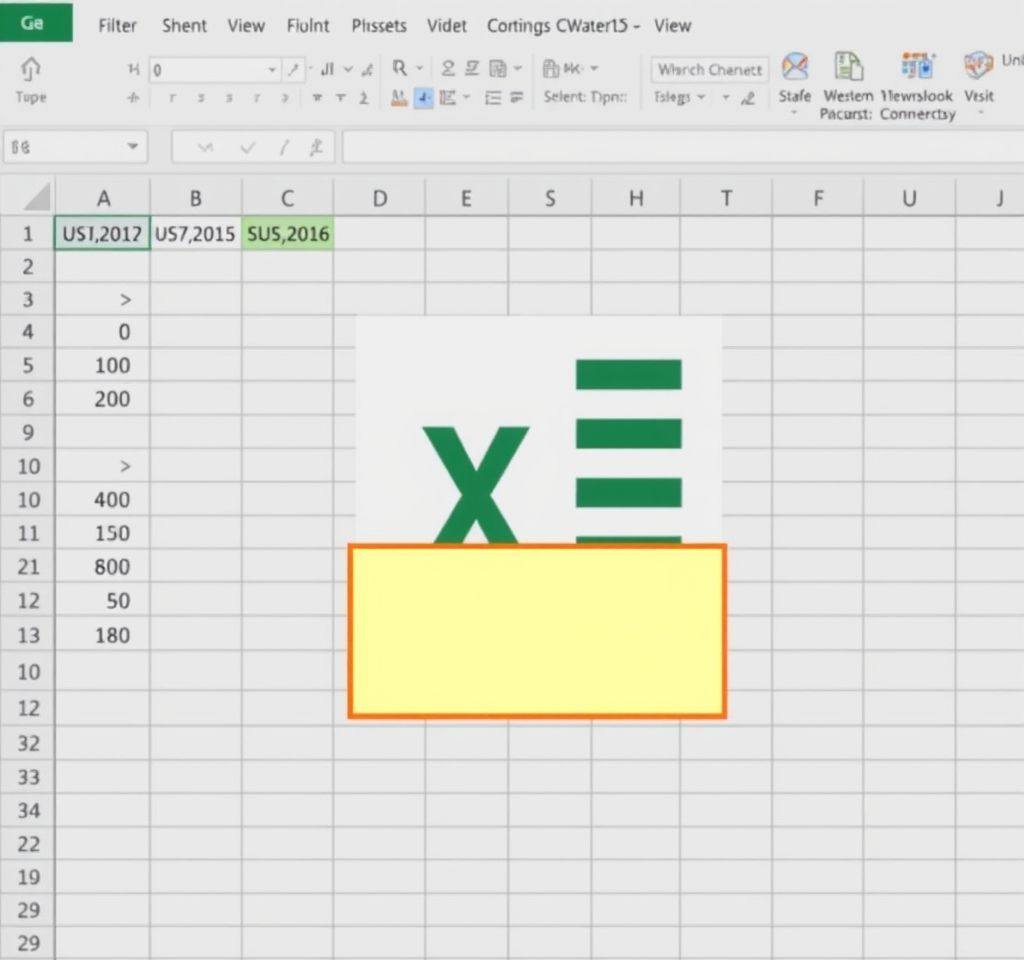1024x960 pixels.
Task: Click the orange-underlined A font color icon
Action: point(399,98)
